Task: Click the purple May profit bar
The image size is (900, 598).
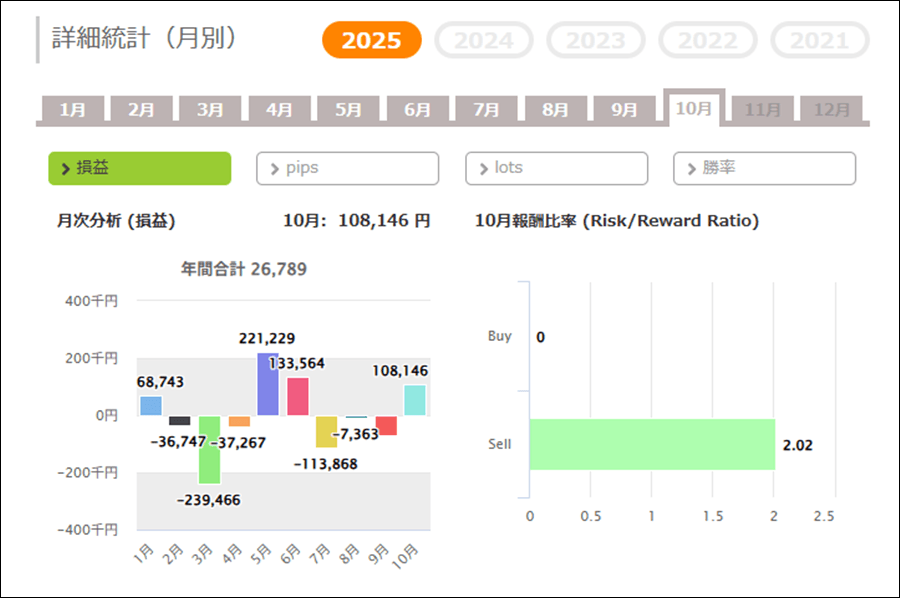Action: [268, 384]
